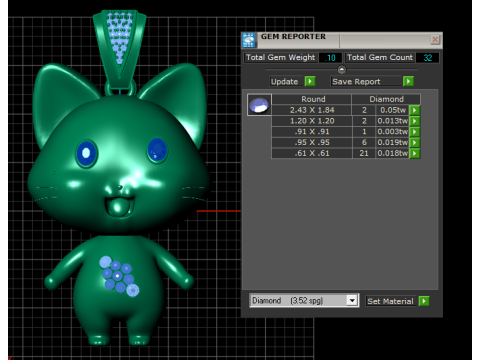Click the Total Gem Count label
The image size is (480, 360).
coord(380,58)
